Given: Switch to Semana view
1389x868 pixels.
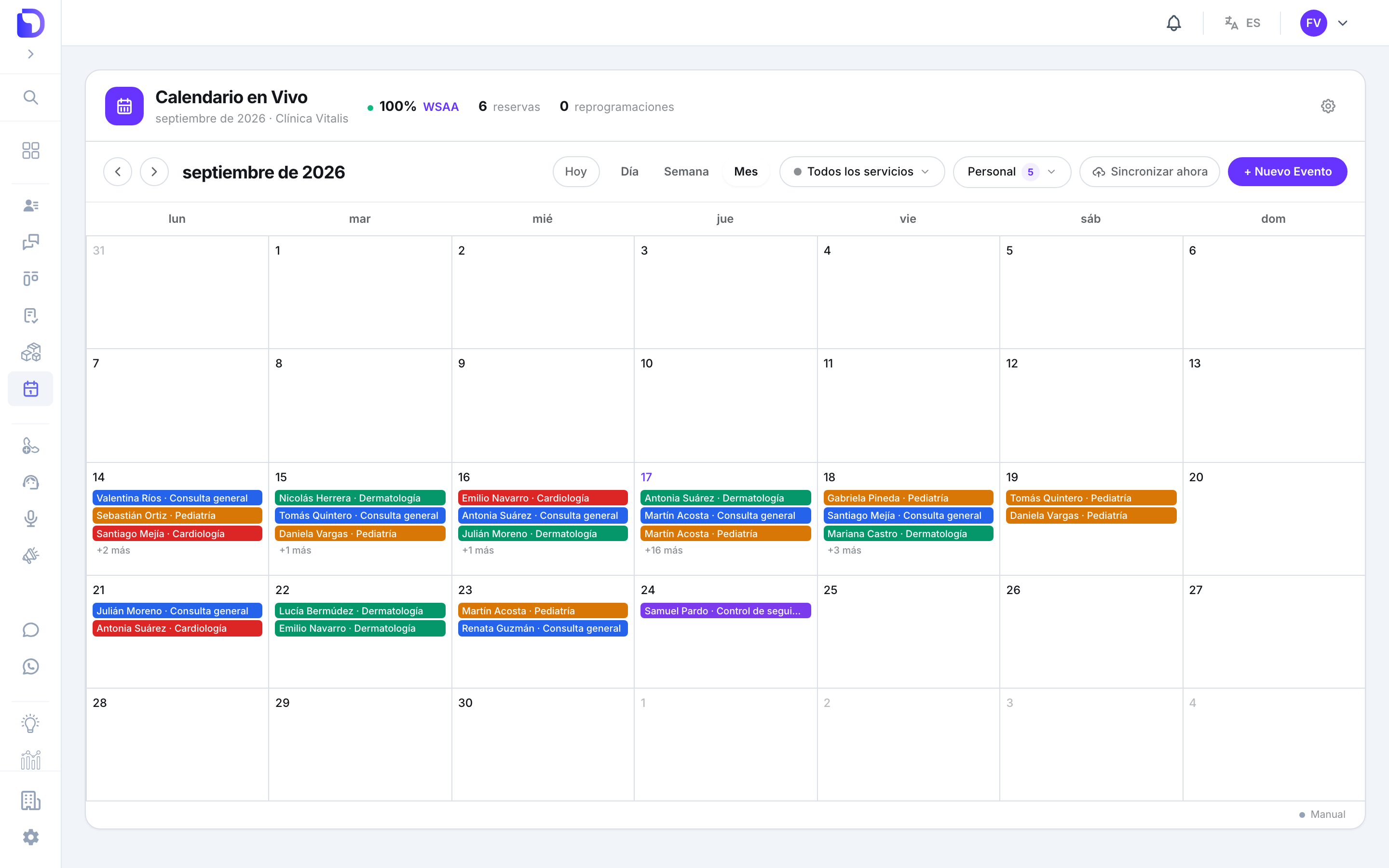Looking at the screenshot, I should click(x=686, y=172).
